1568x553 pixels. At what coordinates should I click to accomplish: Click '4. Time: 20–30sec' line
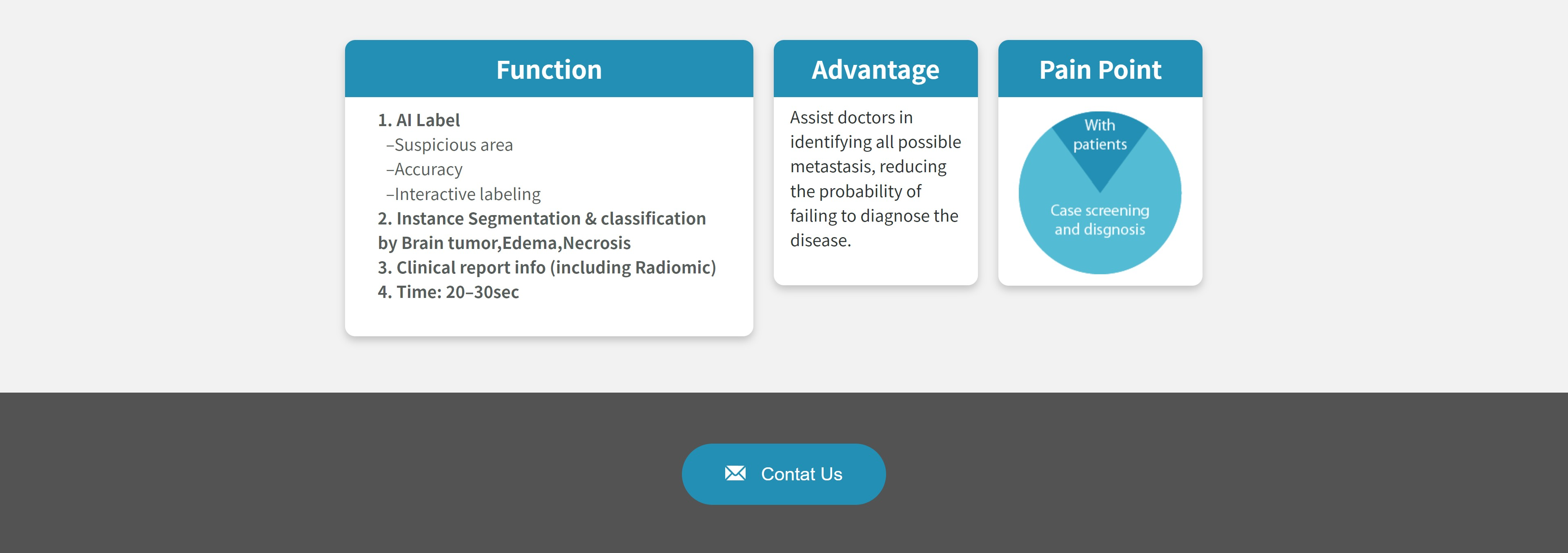(449, 292)
